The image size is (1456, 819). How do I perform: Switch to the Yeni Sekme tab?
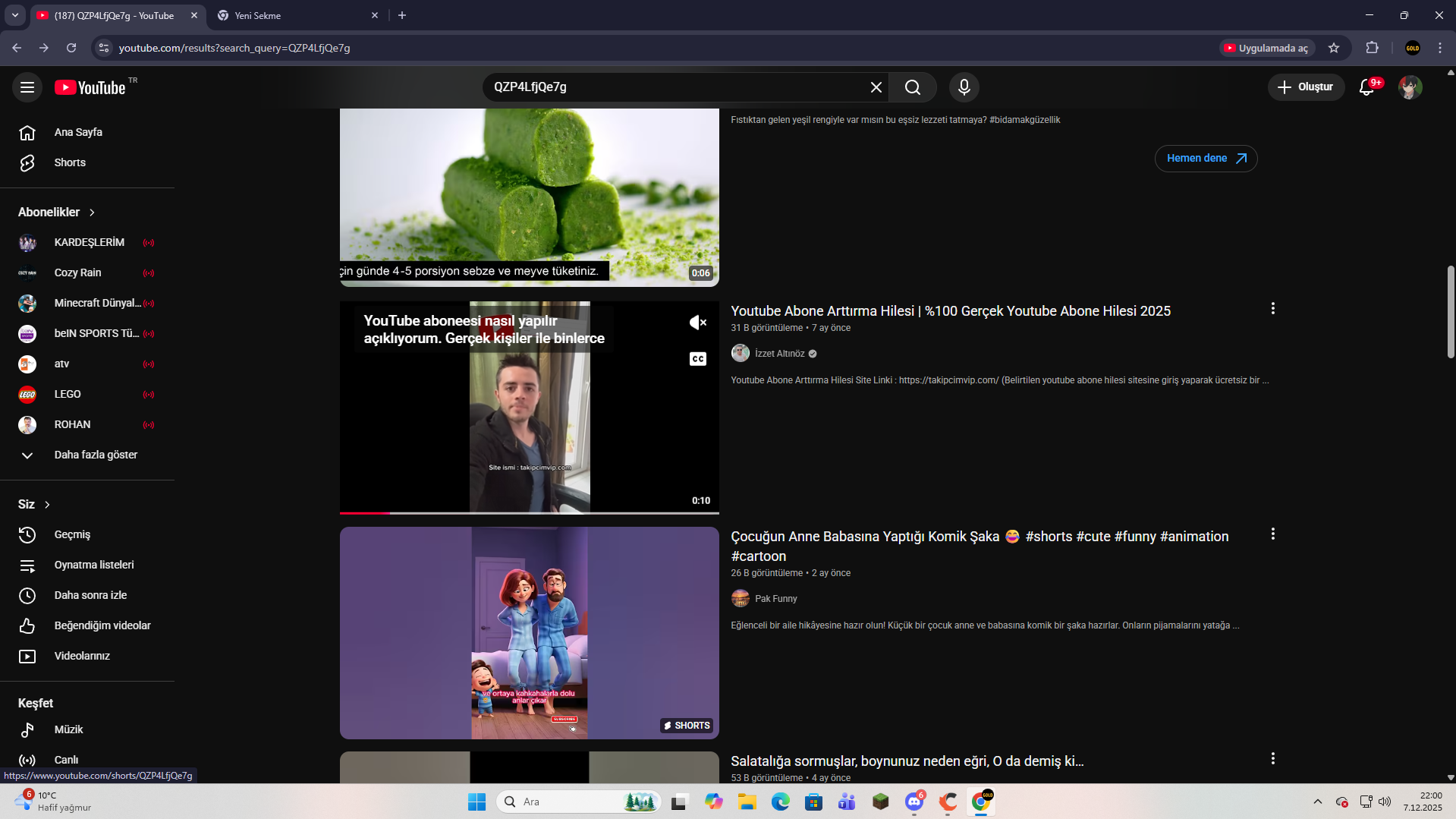pyautogui.click(x=296, y=15)
